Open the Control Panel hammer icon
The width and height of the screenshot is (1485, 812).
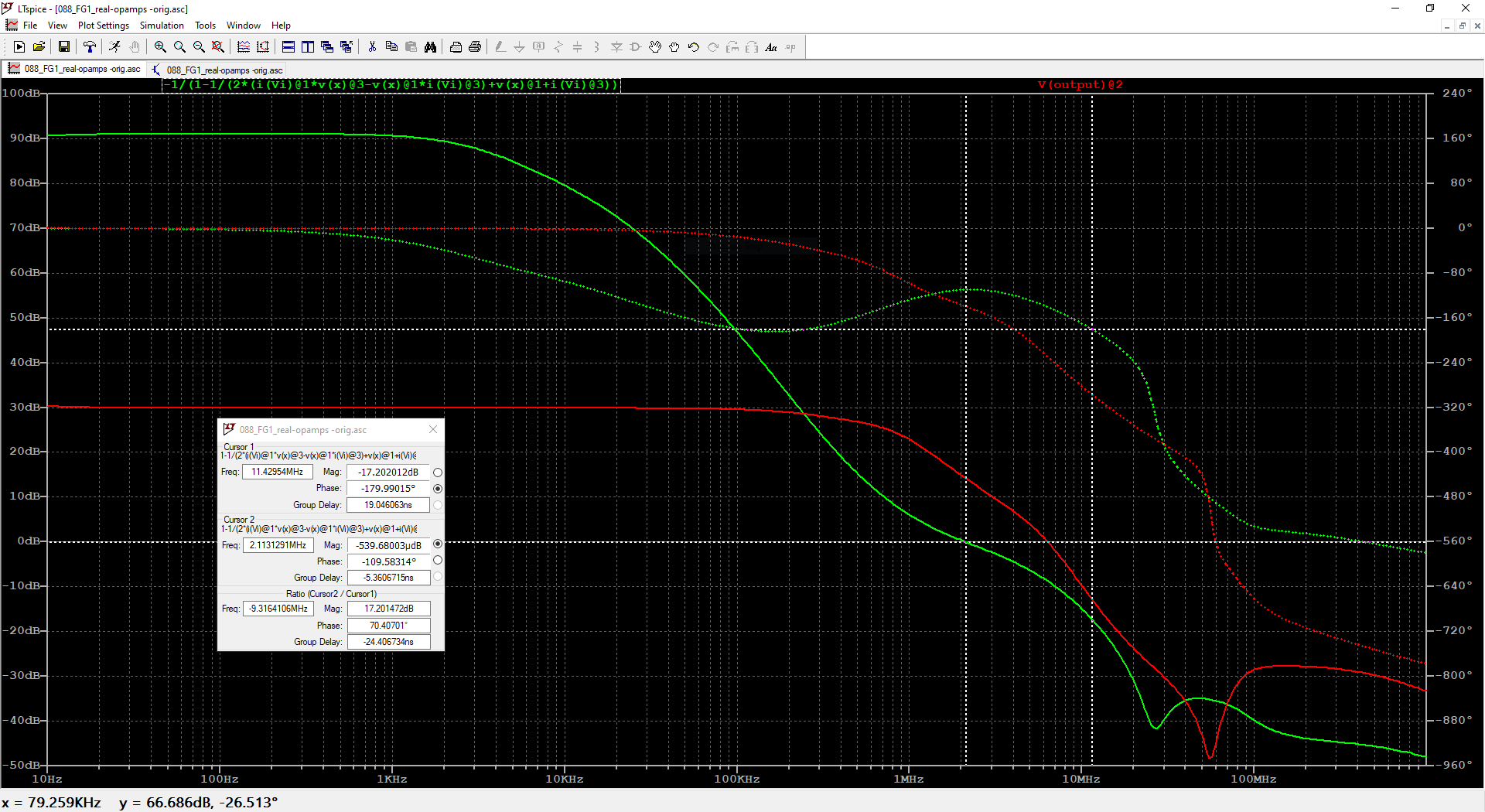90,47
